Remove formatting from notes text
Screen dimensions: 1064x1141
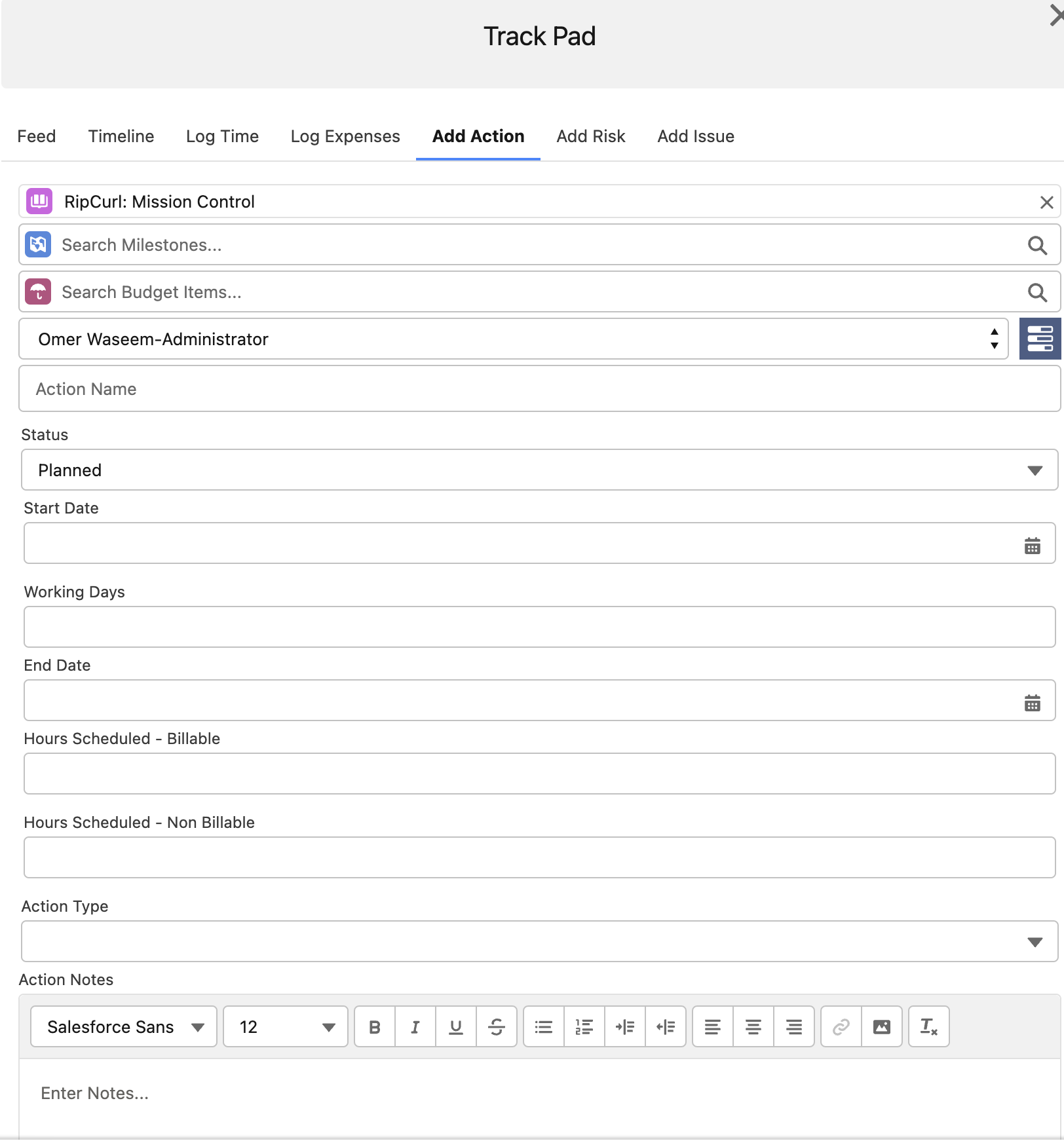[x=929, y=1027]
